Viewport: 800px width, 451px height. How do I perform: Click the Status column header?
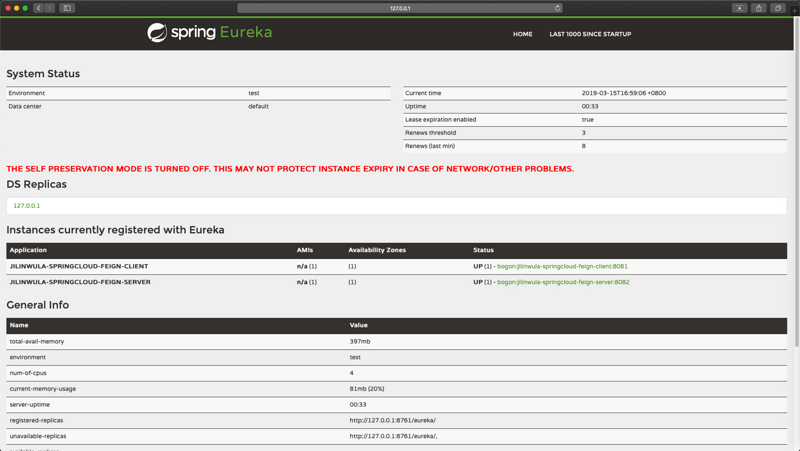point(483,250)
